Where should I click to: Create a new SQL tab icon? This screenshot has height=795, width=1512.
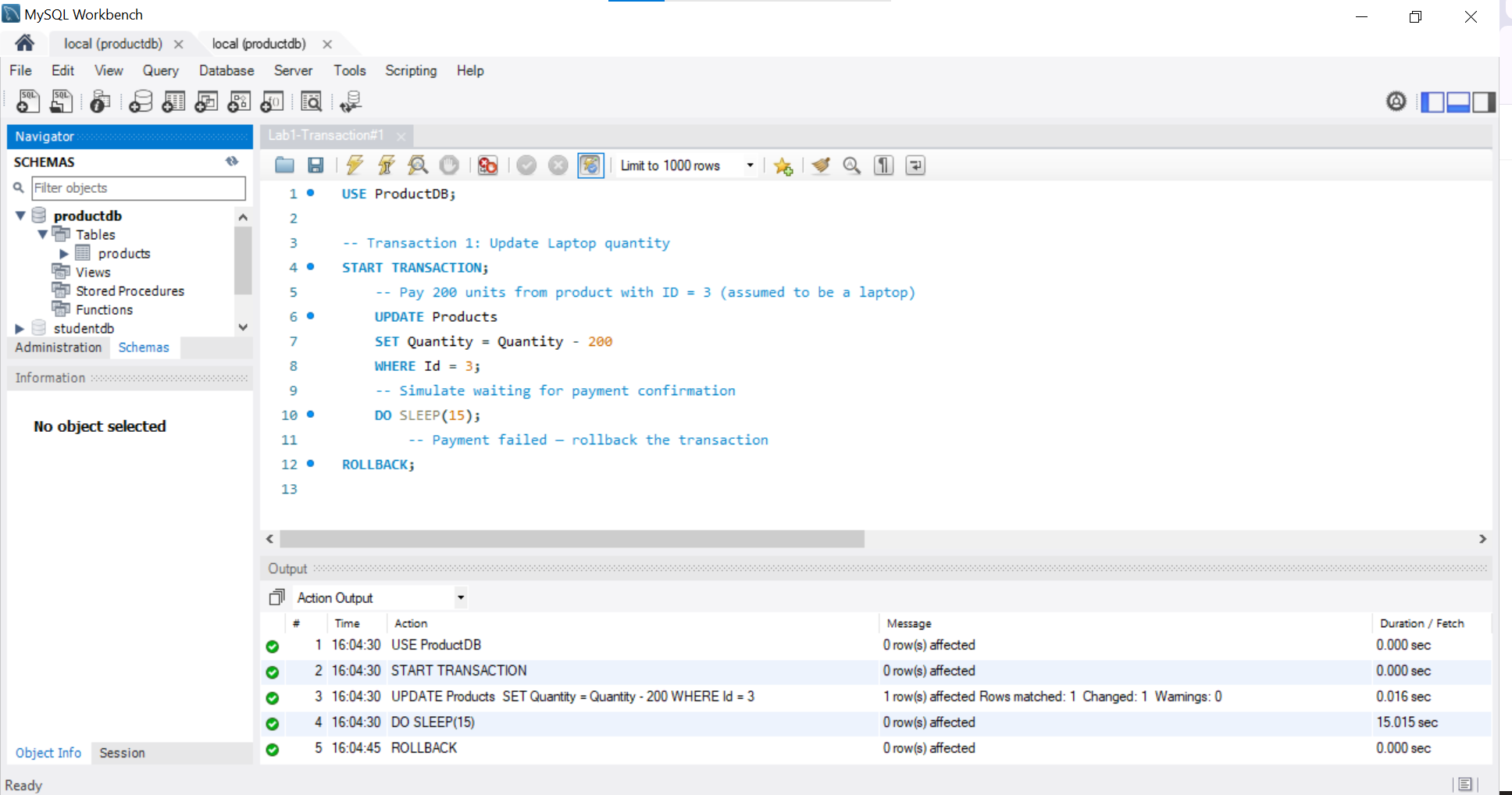(28, 102)
